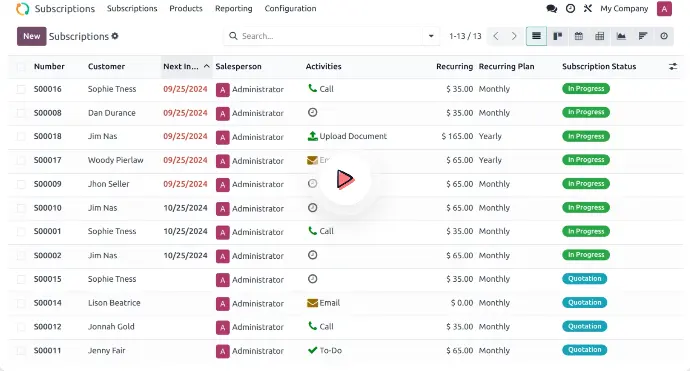
Task: Open the Configuration menu
Action: [290, 8]
